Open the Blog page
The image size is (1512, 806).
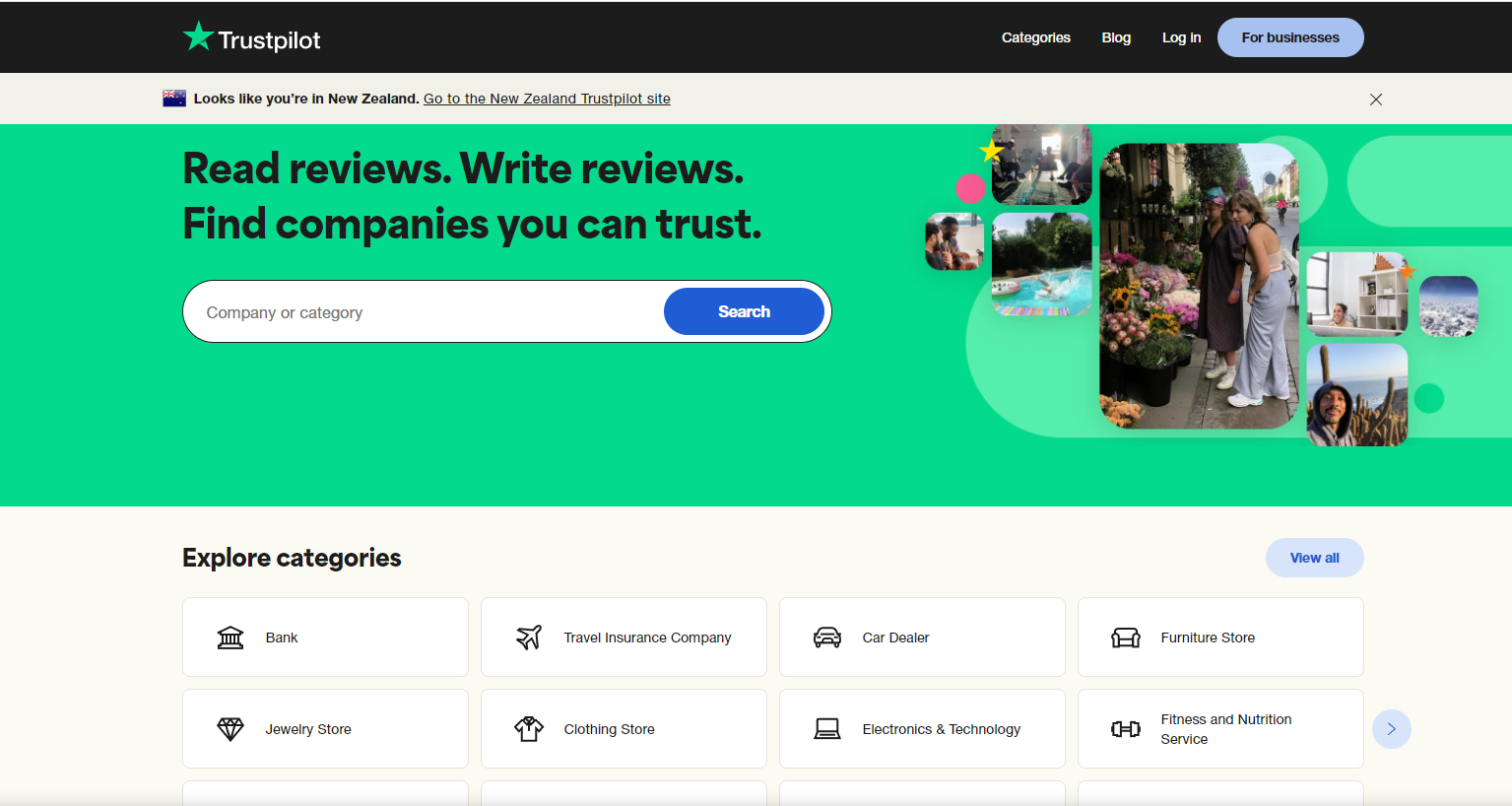pos(1116,37)
